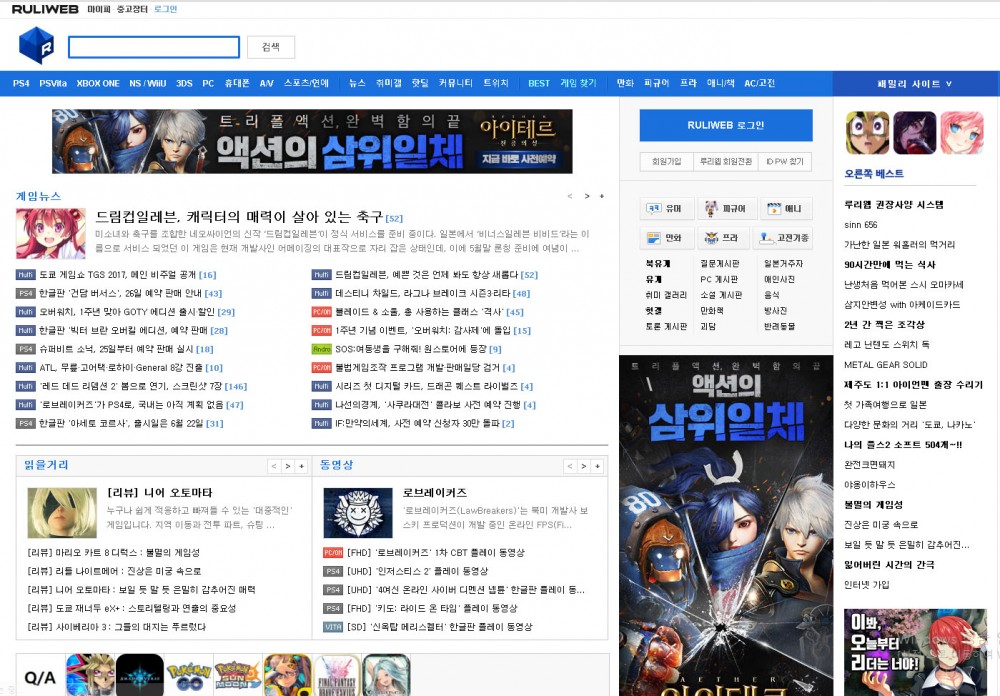Viewport: 1000px width, 696px height.
Task: Click previous arrow in 동영상 section
Action: (x=570, y=466)
